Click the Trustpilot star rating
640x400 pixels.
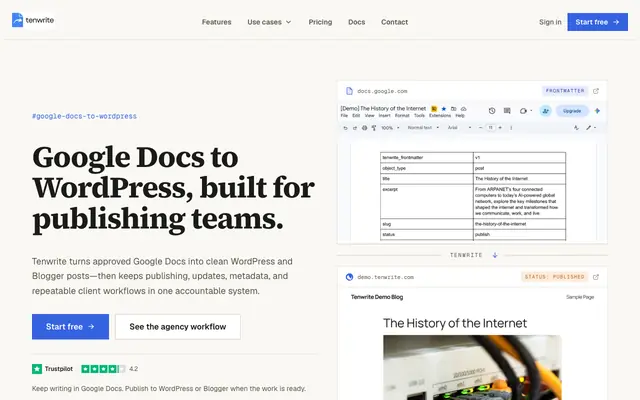103,369
